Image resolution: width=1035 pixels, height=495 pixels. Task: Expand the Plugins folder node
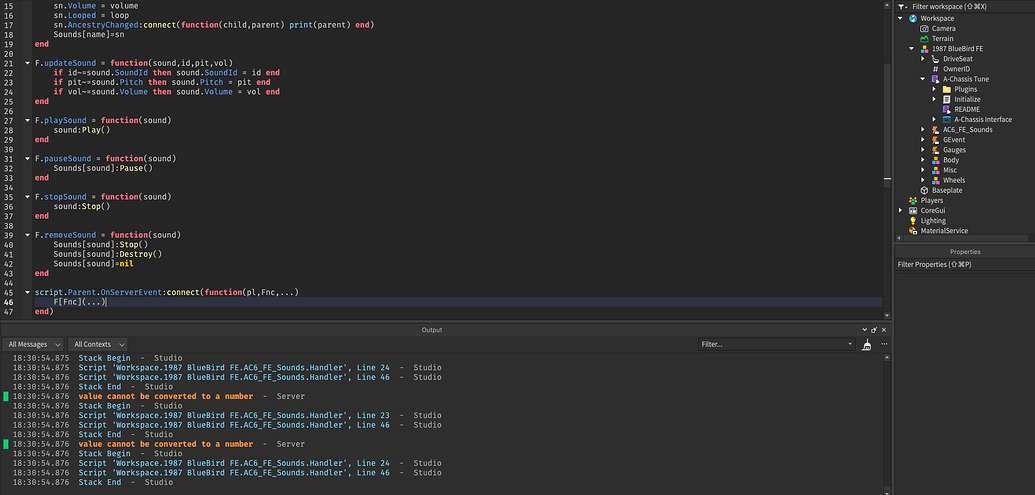pos(935,89)
